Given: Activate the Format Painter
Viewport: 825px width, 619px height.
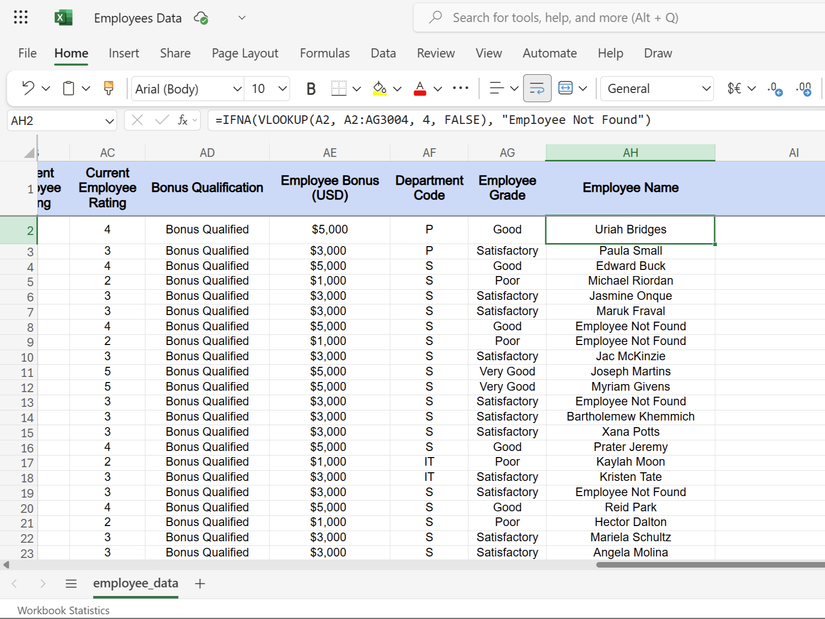Looking at the screenshot, I should pyautogui.click(x=108, y=88).
